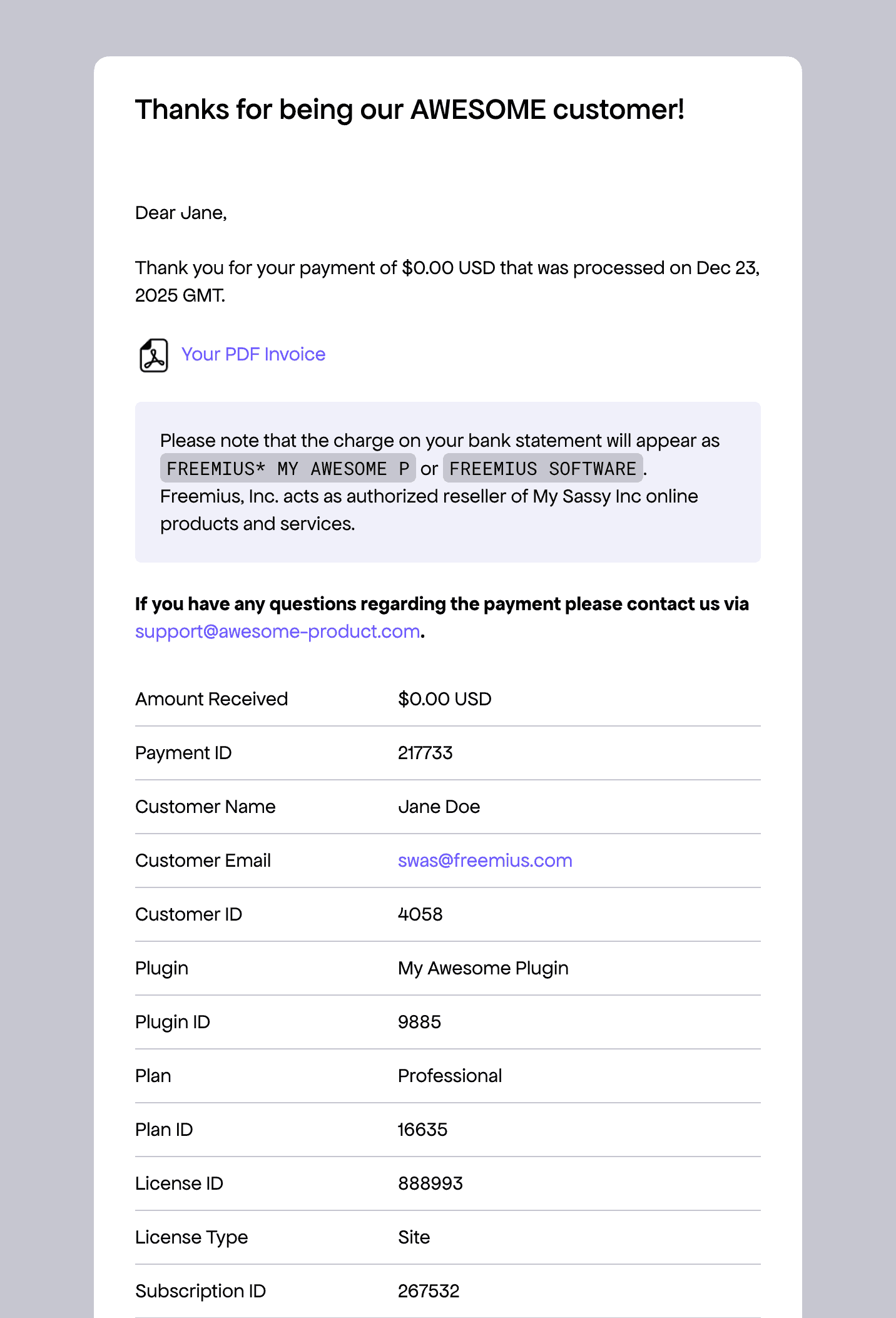
Task: Click the Plugin ID value 9885
Action: click(x=419, y=1022)
